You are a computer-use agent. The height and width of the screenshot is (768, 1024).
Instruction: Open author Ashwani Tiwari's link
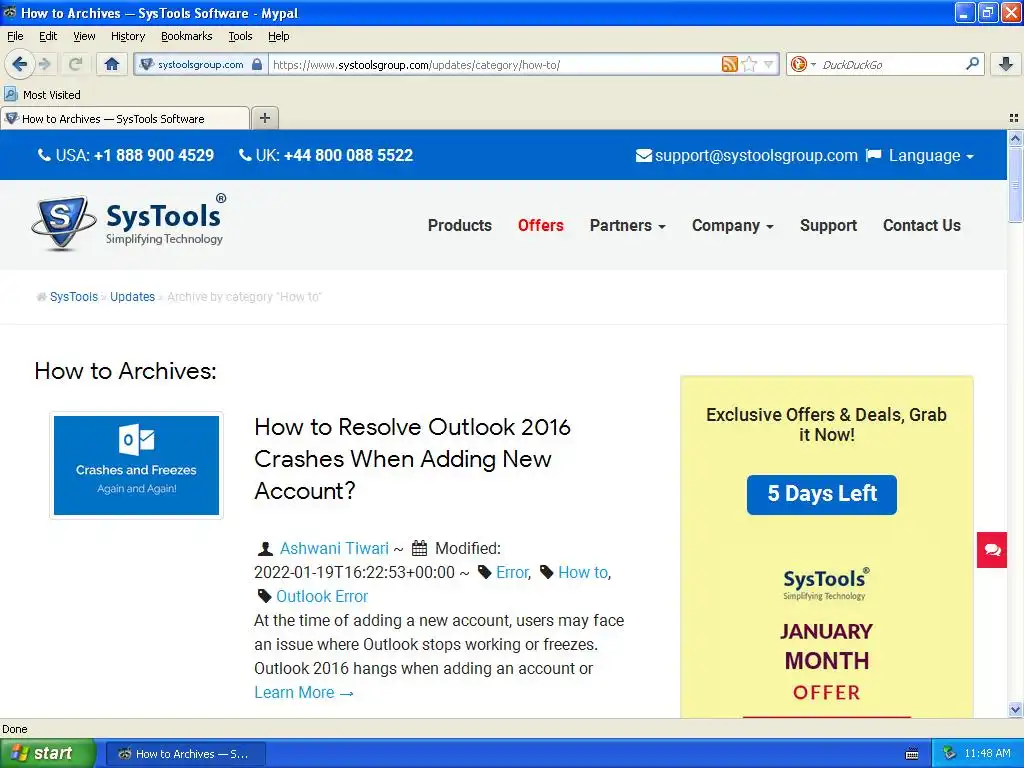[334, 549]
